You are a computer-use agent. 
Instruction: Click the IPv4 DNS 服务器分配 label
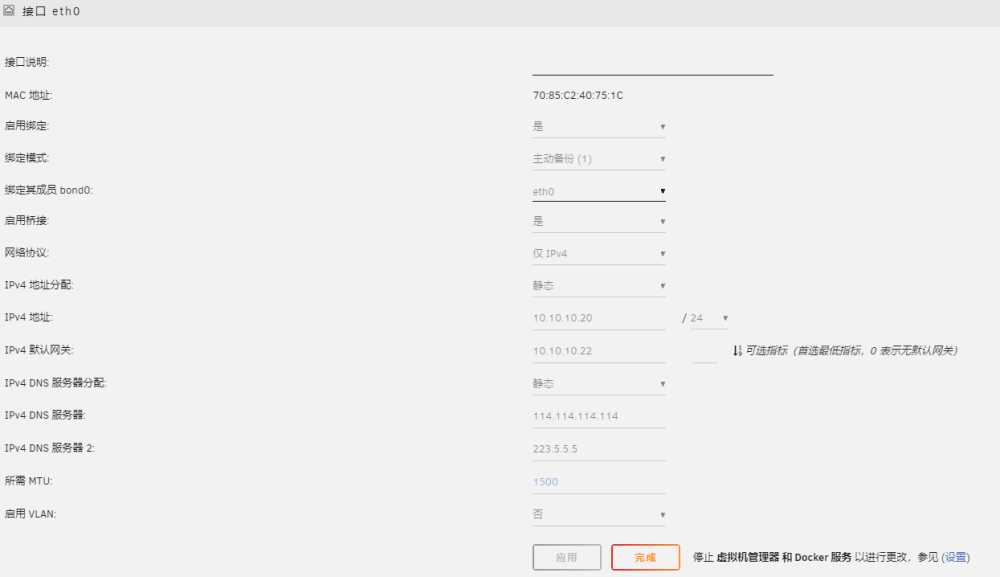pyautogui.click(x=55, y=383)
